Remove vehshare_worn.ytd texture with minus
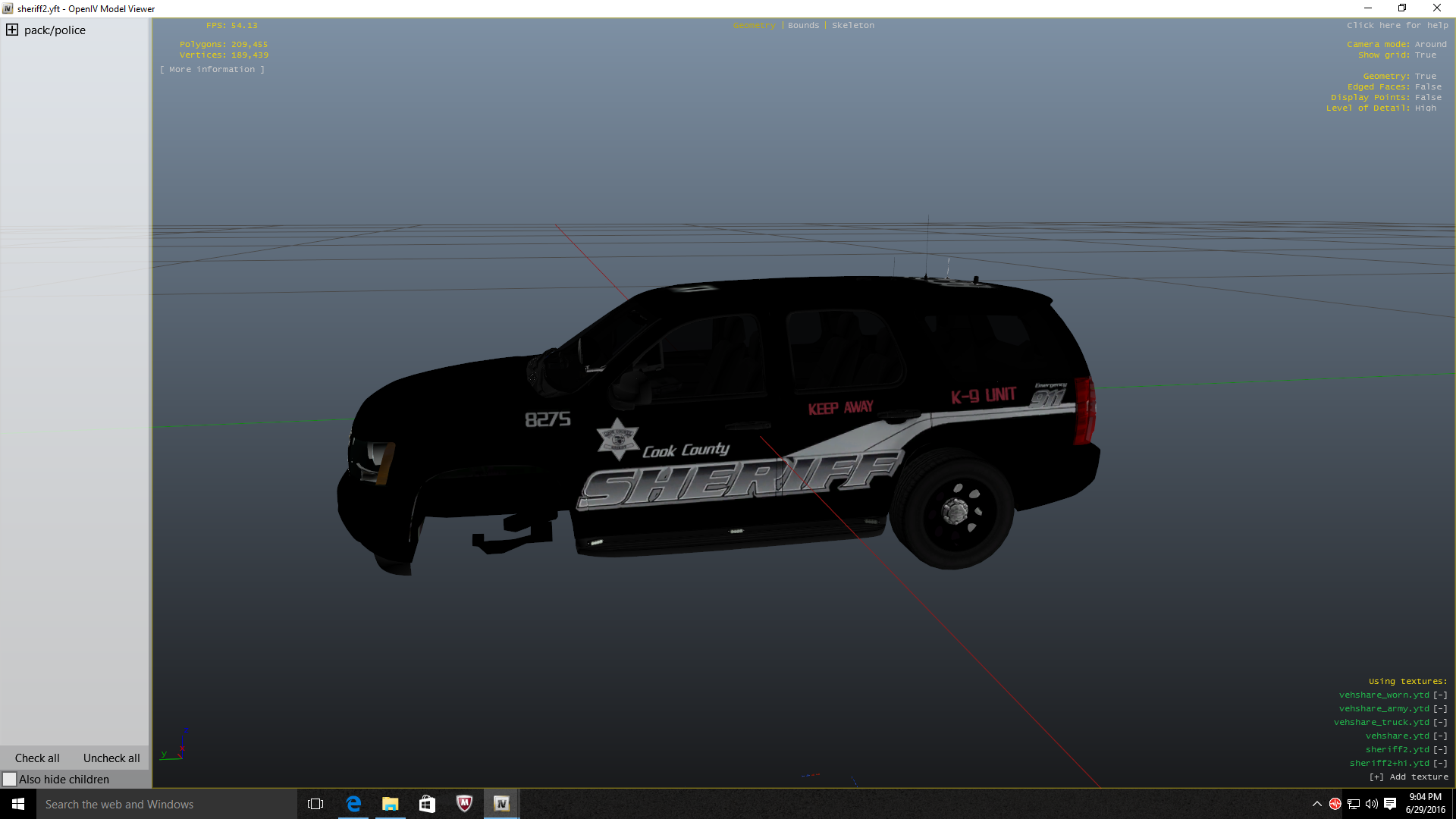Image resolution: width=1456 pixels, height=819 pixels. (x=1440, y=695)
